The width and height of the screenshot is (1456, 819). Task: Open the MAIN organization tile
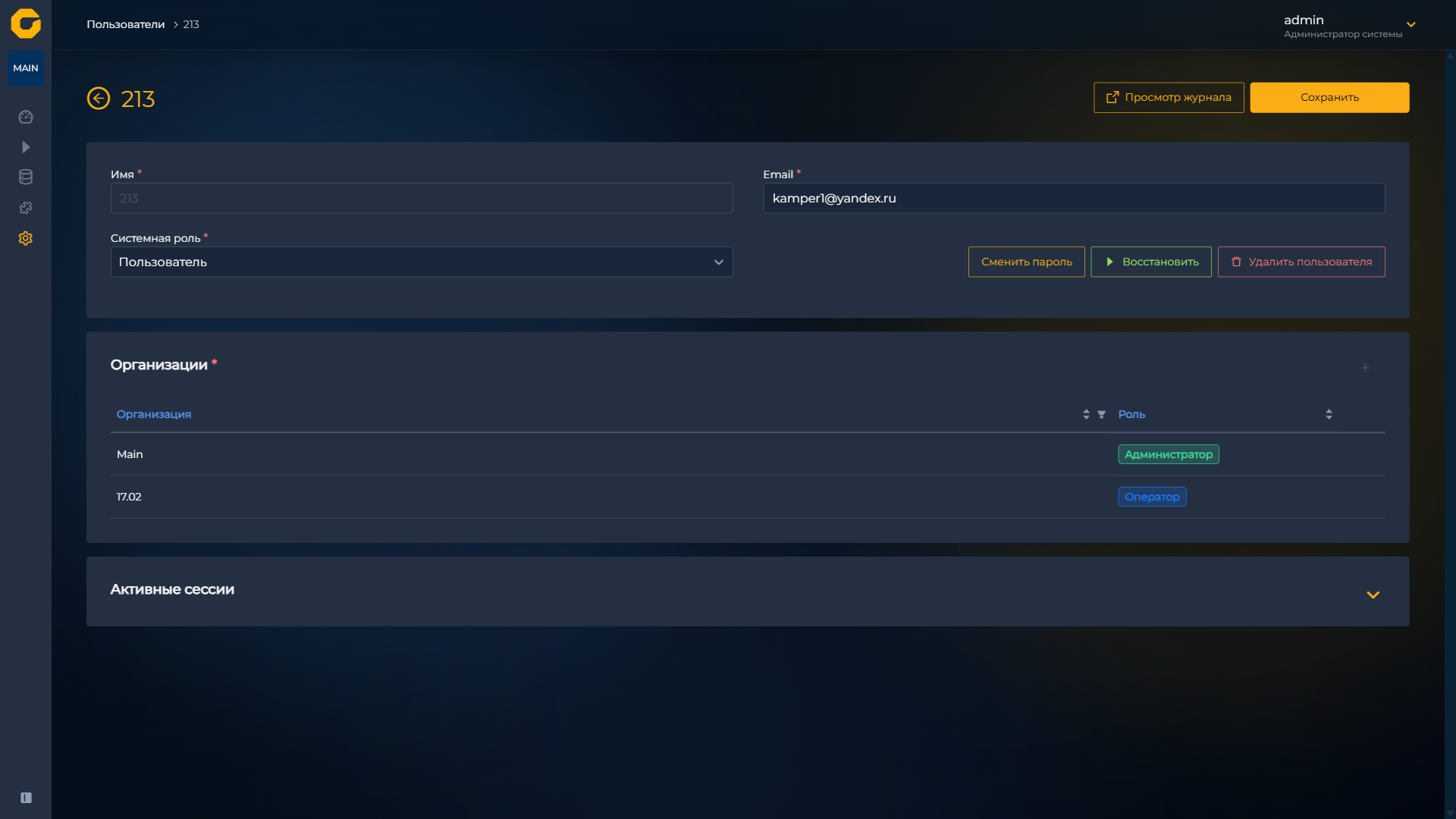point(26,68)
